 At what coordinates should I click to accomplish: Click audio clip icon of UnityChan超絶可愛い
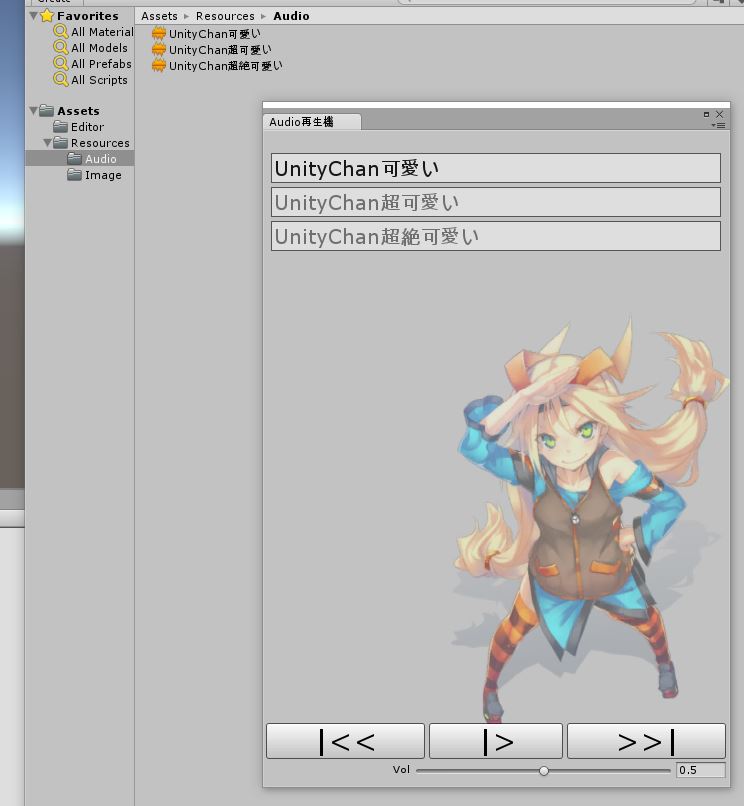[159, 66]
